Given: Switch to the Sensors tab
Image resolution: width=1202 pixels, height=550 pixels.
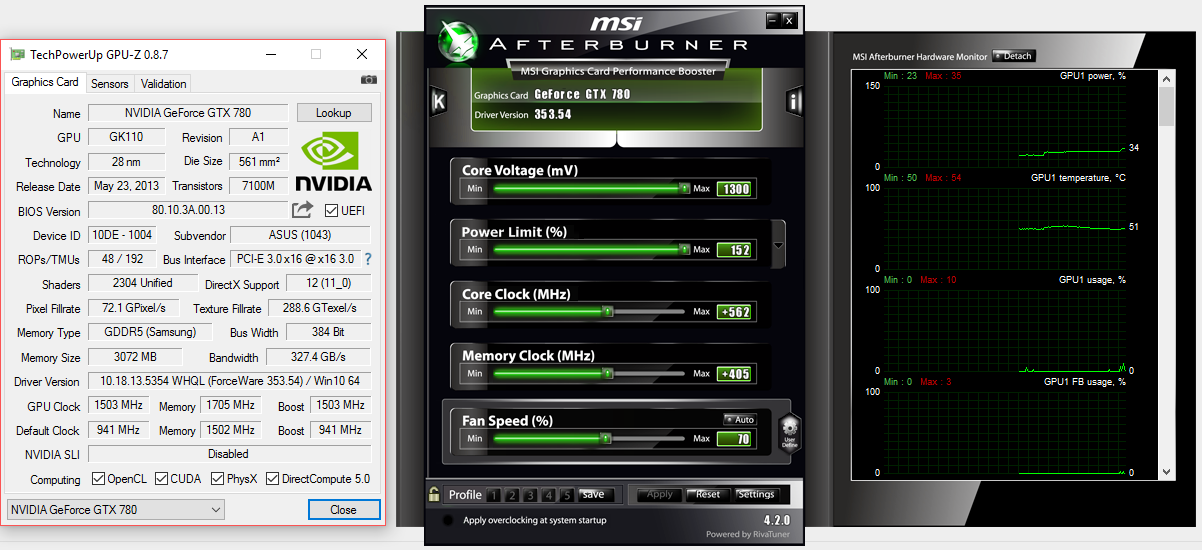Looking at the screenshot, I should coord(109,84).
